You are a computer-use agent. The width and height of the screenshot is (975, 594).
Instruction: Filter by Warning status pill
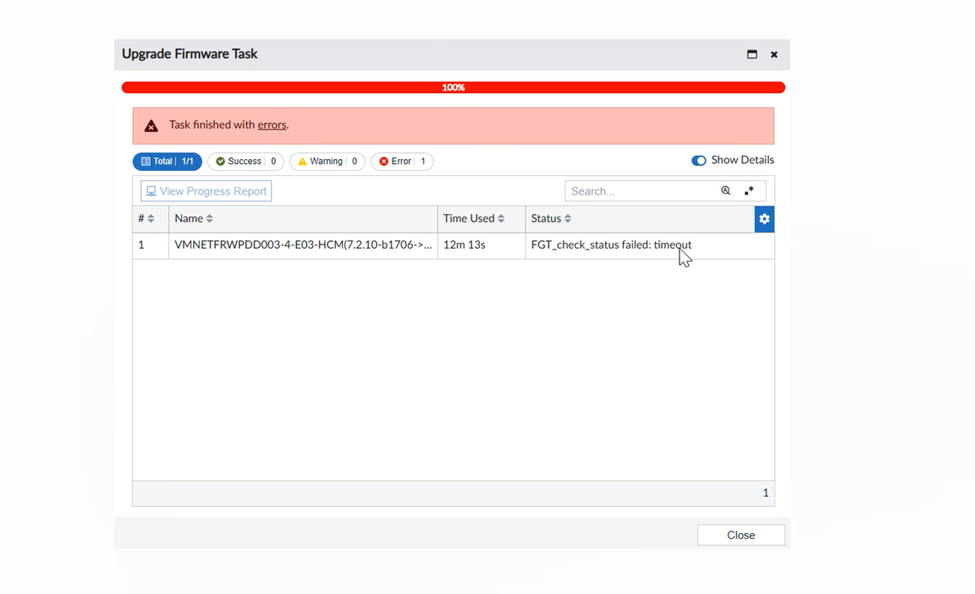327,161
